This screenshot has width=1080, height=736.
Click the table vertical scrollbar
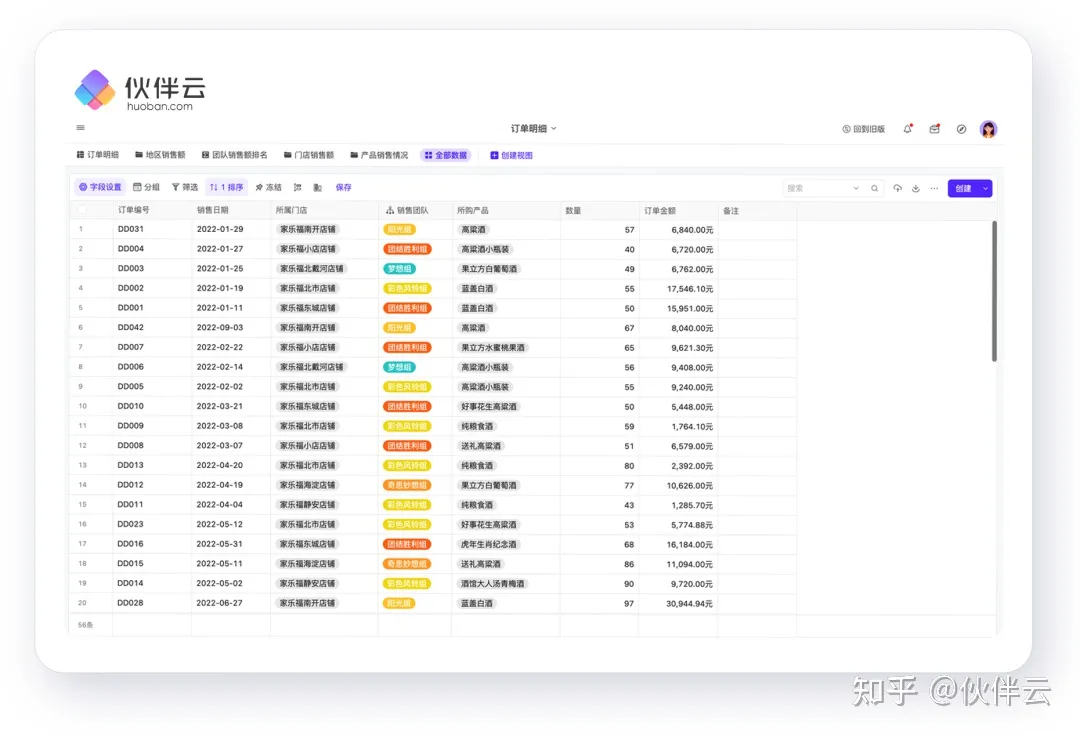click(994, 291)
